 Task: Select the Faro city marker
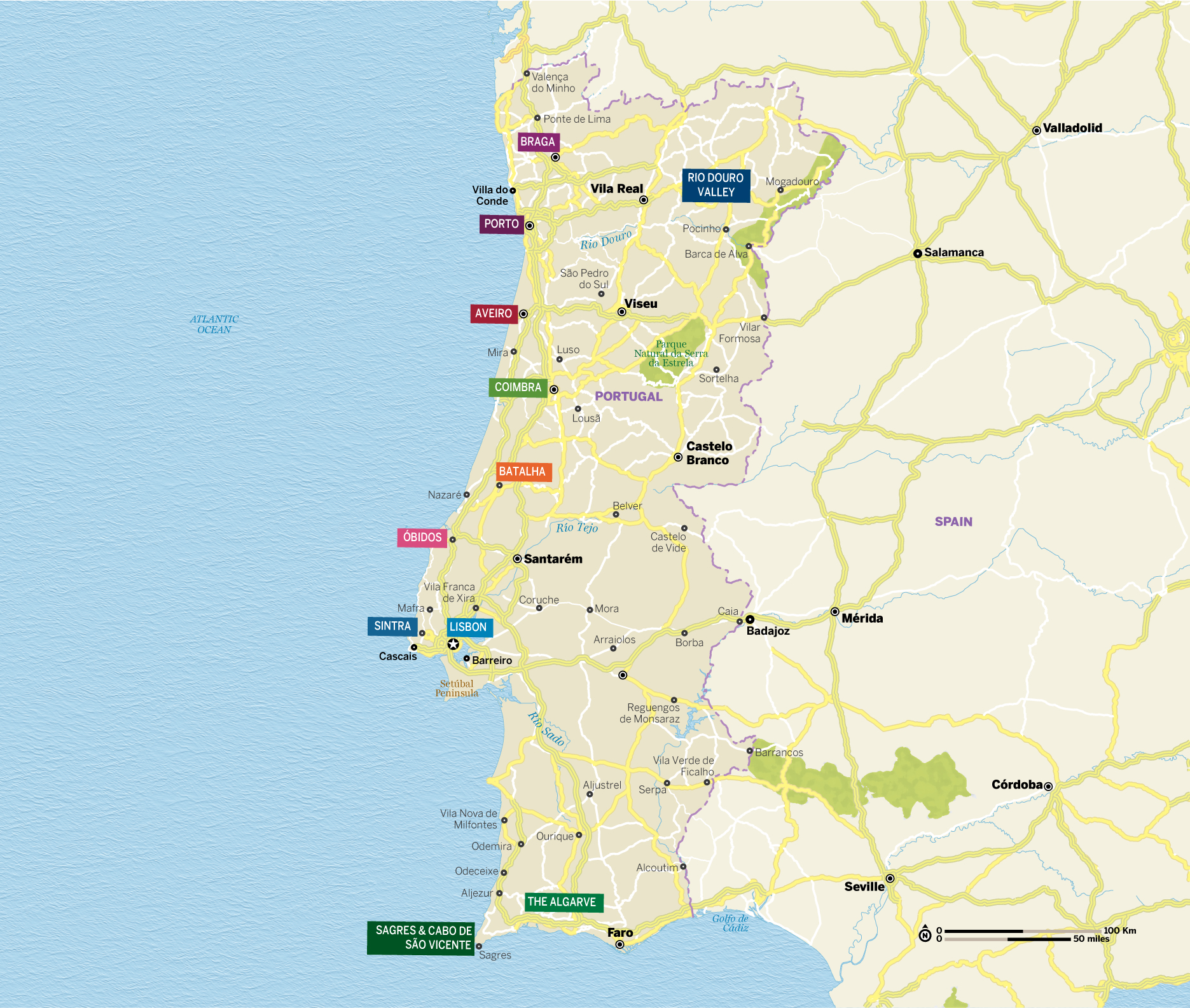point(619,944)
